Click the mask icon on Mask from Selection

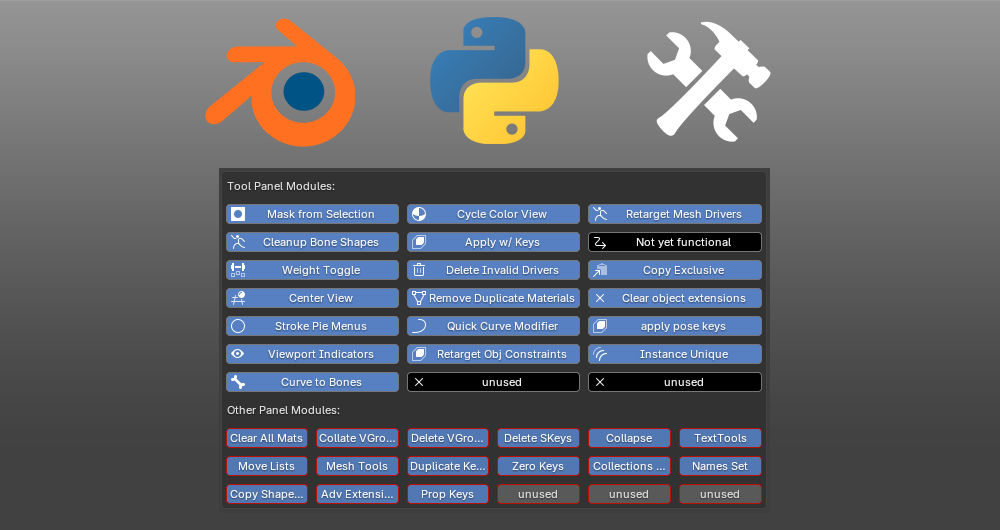click(238, 214)
